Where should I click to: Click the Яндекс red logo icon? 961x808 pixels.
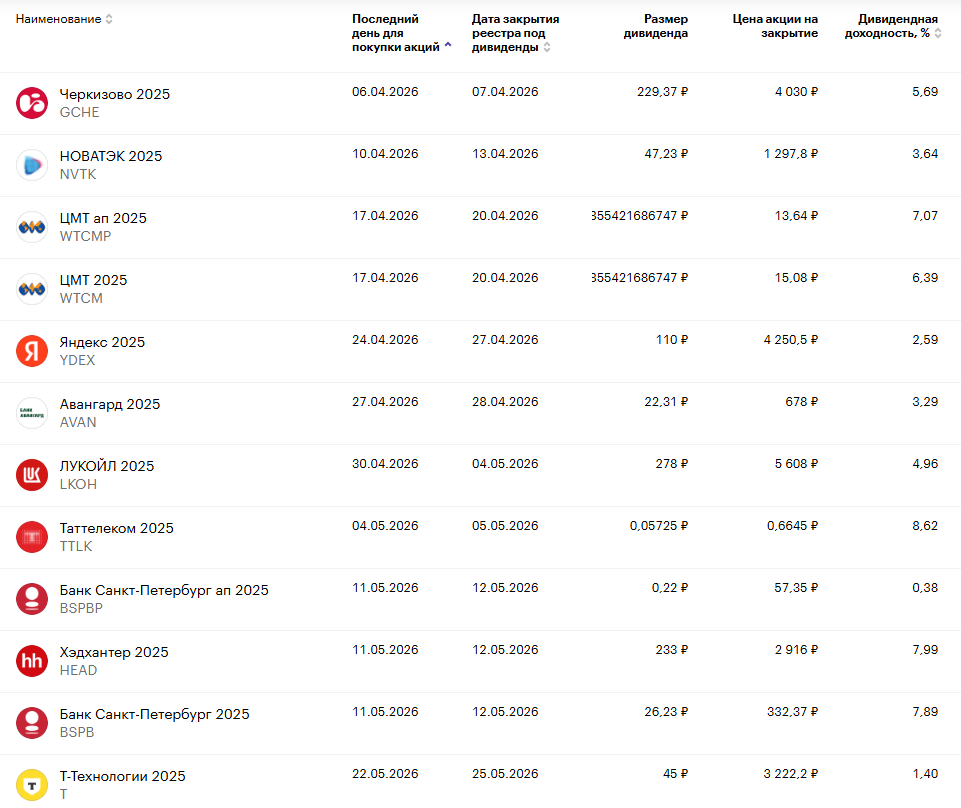click(32, 351)
